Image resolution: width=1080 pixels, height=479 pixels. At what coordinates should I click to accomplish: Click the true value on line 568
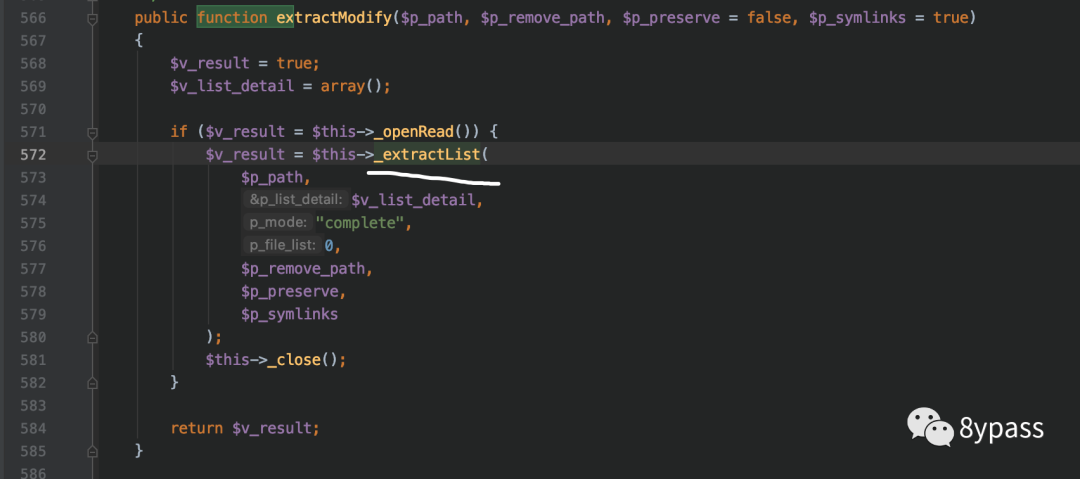[294, 63]
